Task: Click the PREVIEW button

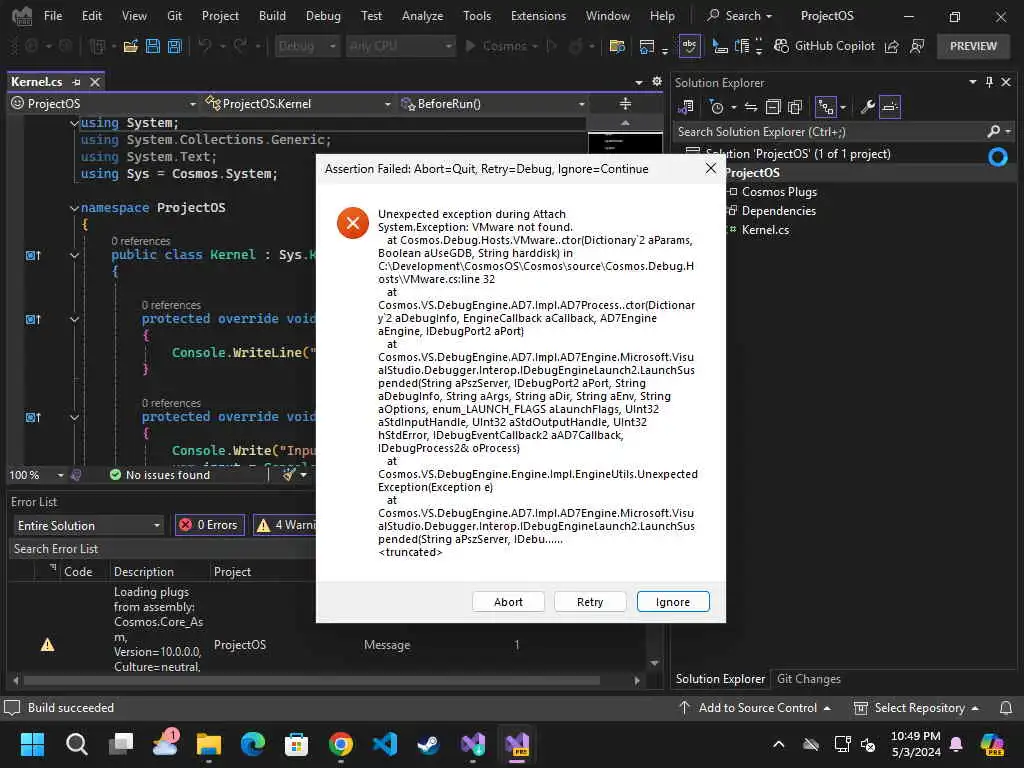Action: [x=973, y=46]
